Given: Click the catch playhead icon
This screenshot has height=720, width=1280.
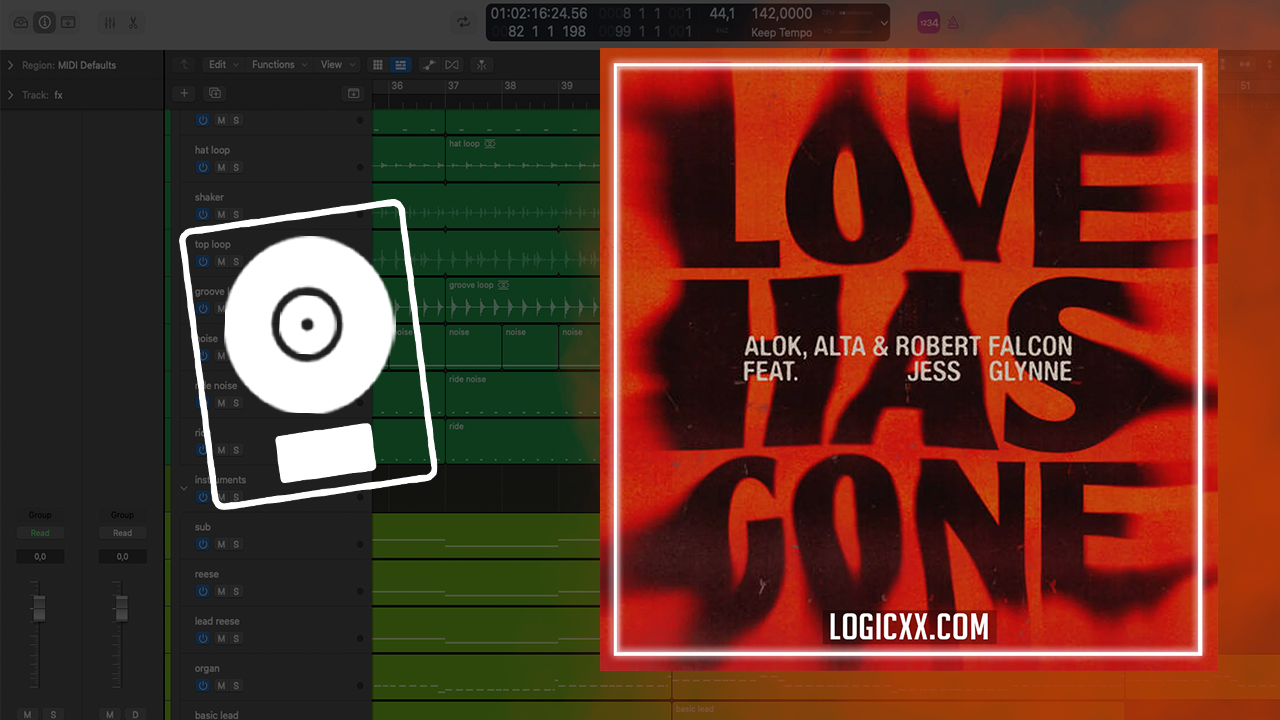Looking at the screenshot, I should 482,65.
